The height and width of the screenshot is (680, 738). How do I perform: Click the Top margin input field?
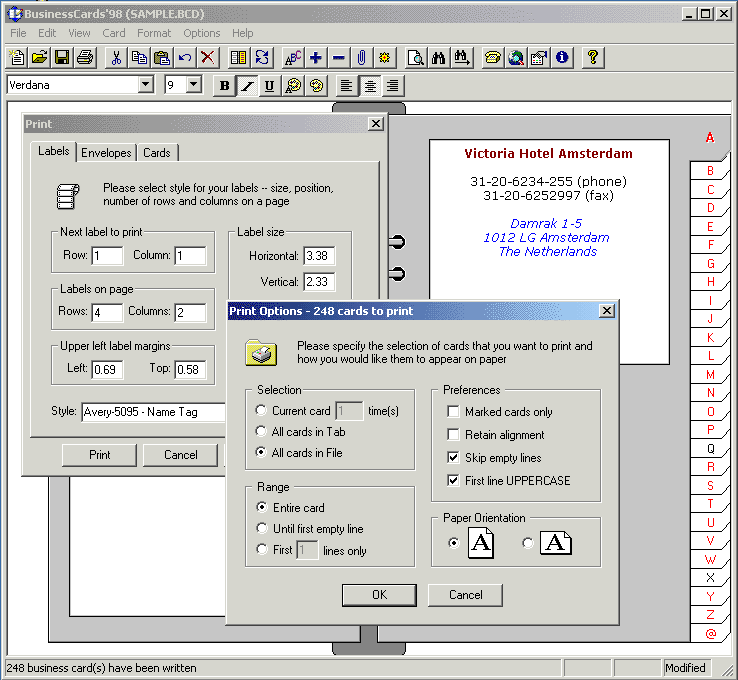(190, 369)
